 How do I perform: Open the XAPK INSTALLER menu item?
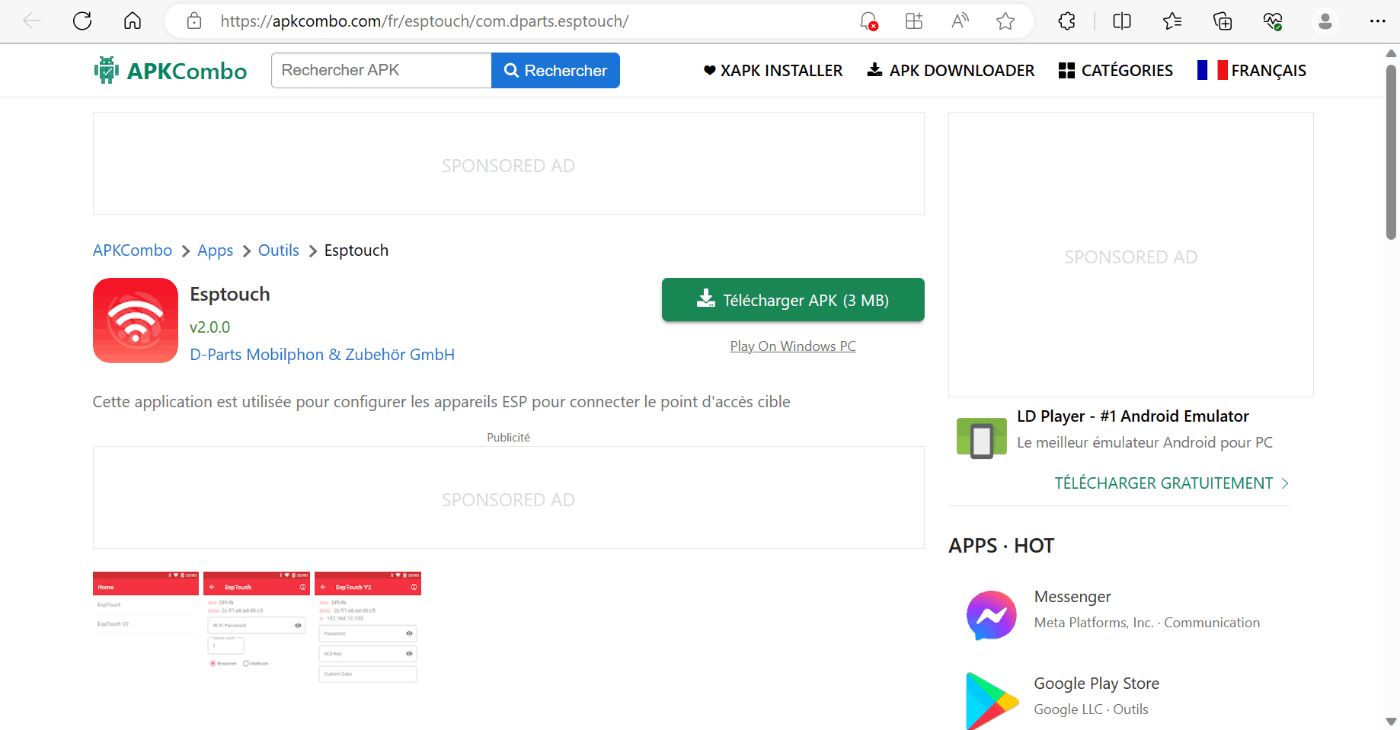773,70
